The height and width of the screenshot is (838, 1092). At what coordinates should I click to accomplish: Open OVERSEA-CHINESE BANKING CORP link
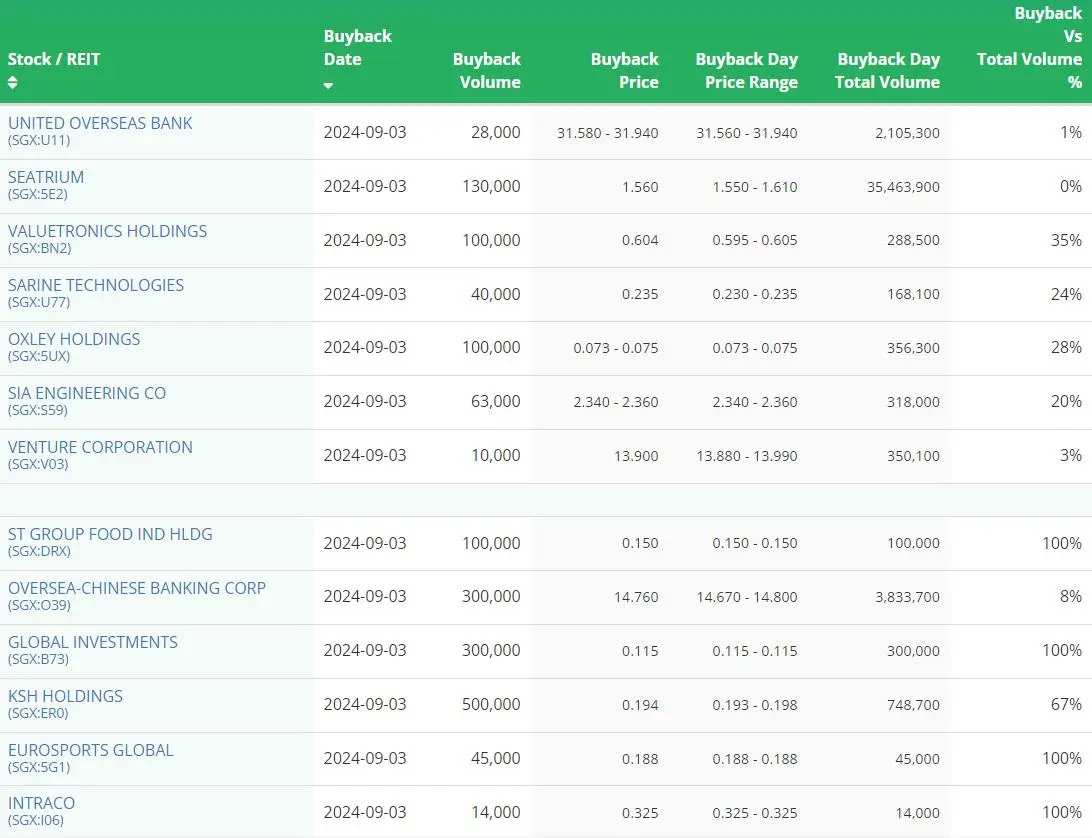[136, 589]
